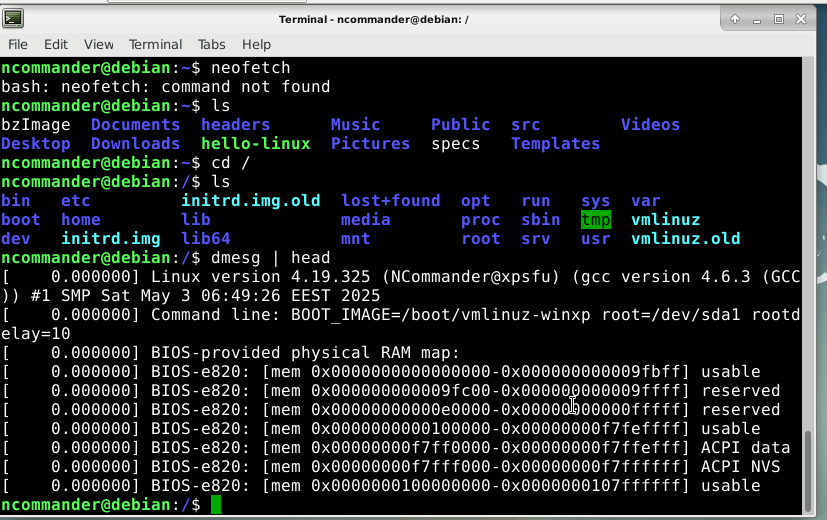Click the initrd.img.old entry in the listing
Screen dimensions: 827x520
(x=251, y=201)
